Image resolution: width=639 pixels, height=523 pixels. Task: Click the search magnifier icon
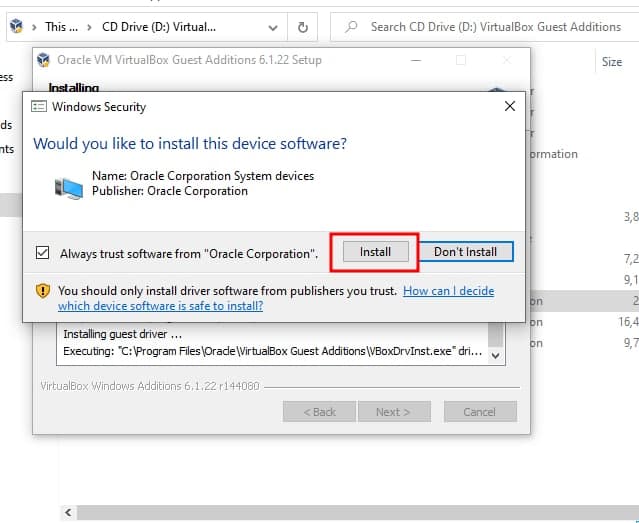click(350, 27)
